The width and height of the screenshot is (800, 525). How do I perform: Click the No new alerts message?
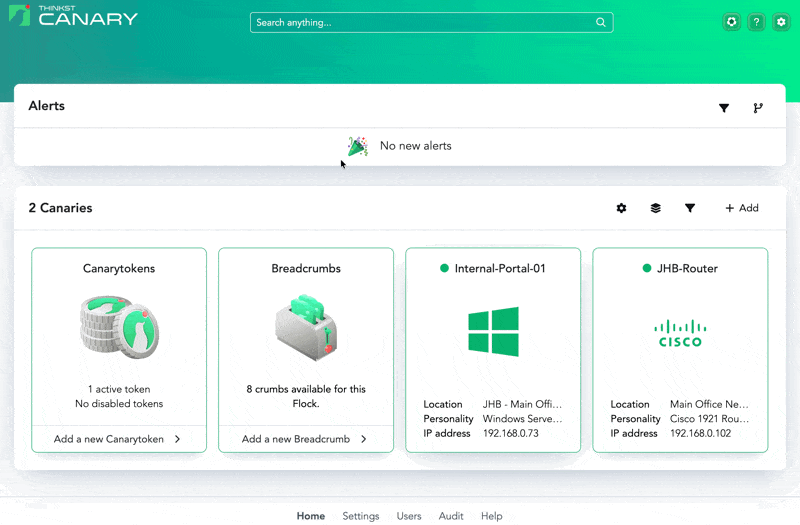(415, 146)
